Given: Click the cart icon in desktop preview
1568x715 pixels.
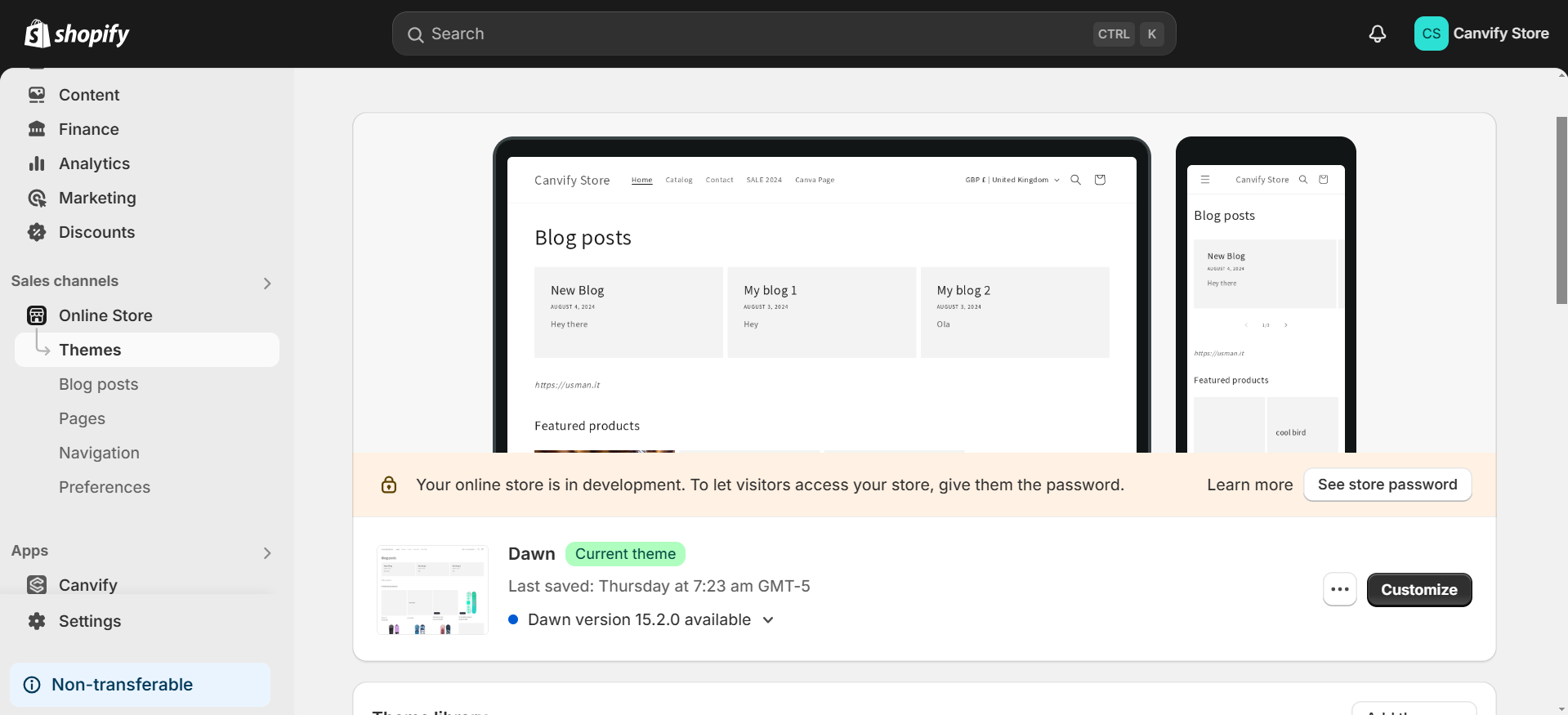Looking at the screenshot, I should tap(1100, 180).
